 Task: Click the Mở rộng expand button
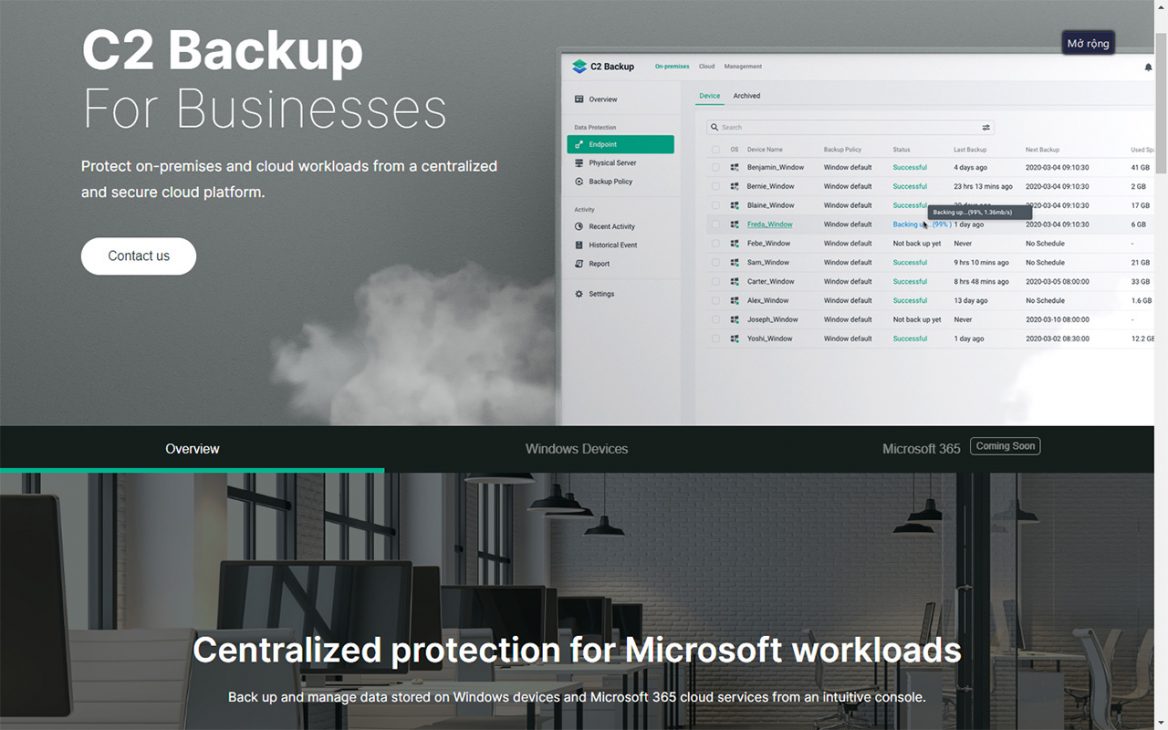point(1088,43)
